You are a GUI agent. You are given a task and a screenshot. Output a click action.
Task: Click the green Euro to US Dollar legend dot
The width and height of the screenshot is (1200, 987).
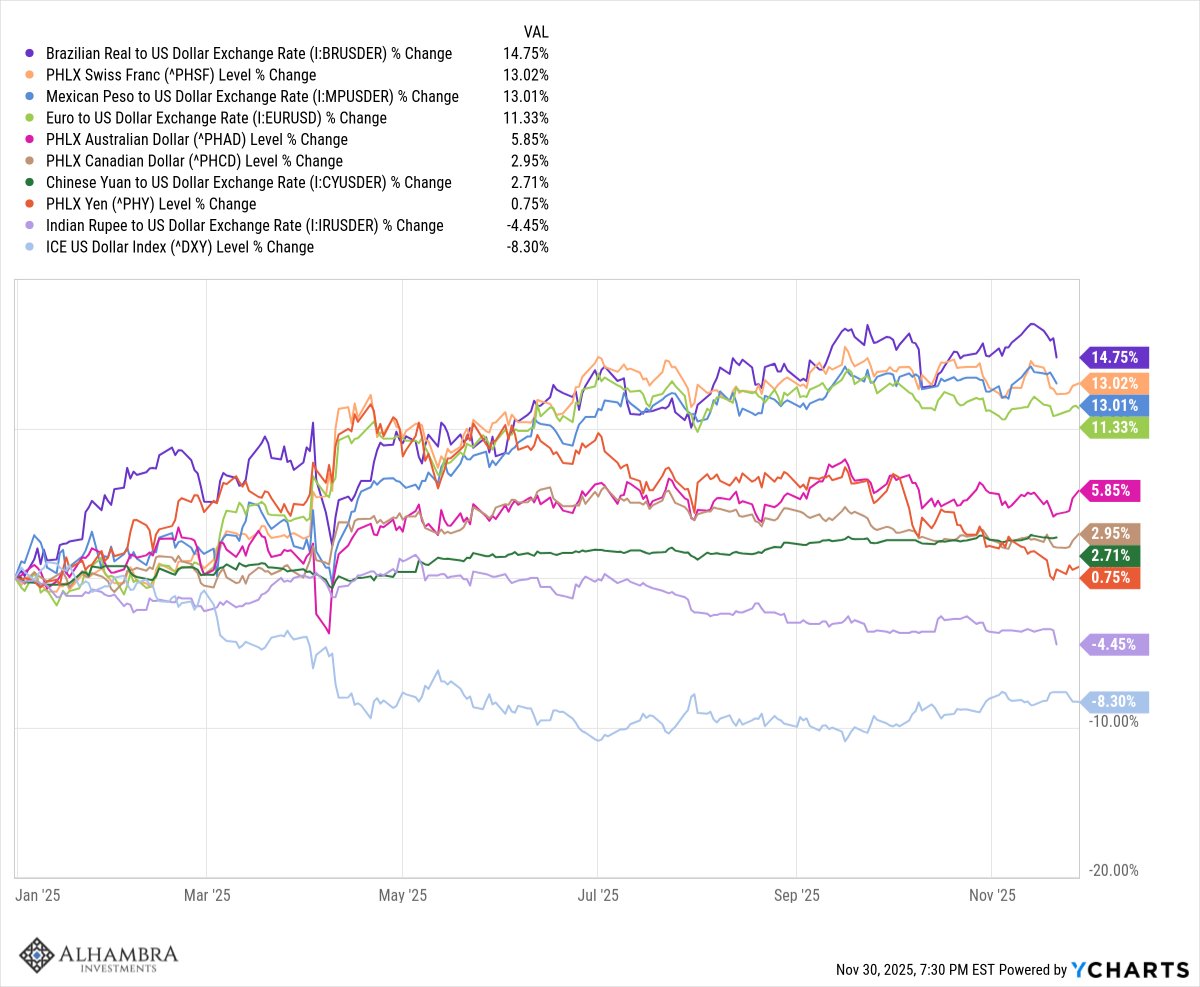click(31, 118)
